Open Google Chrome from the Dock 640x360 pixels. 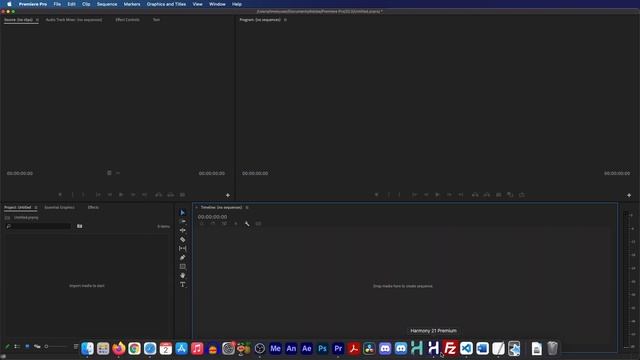tap(134, 348)
